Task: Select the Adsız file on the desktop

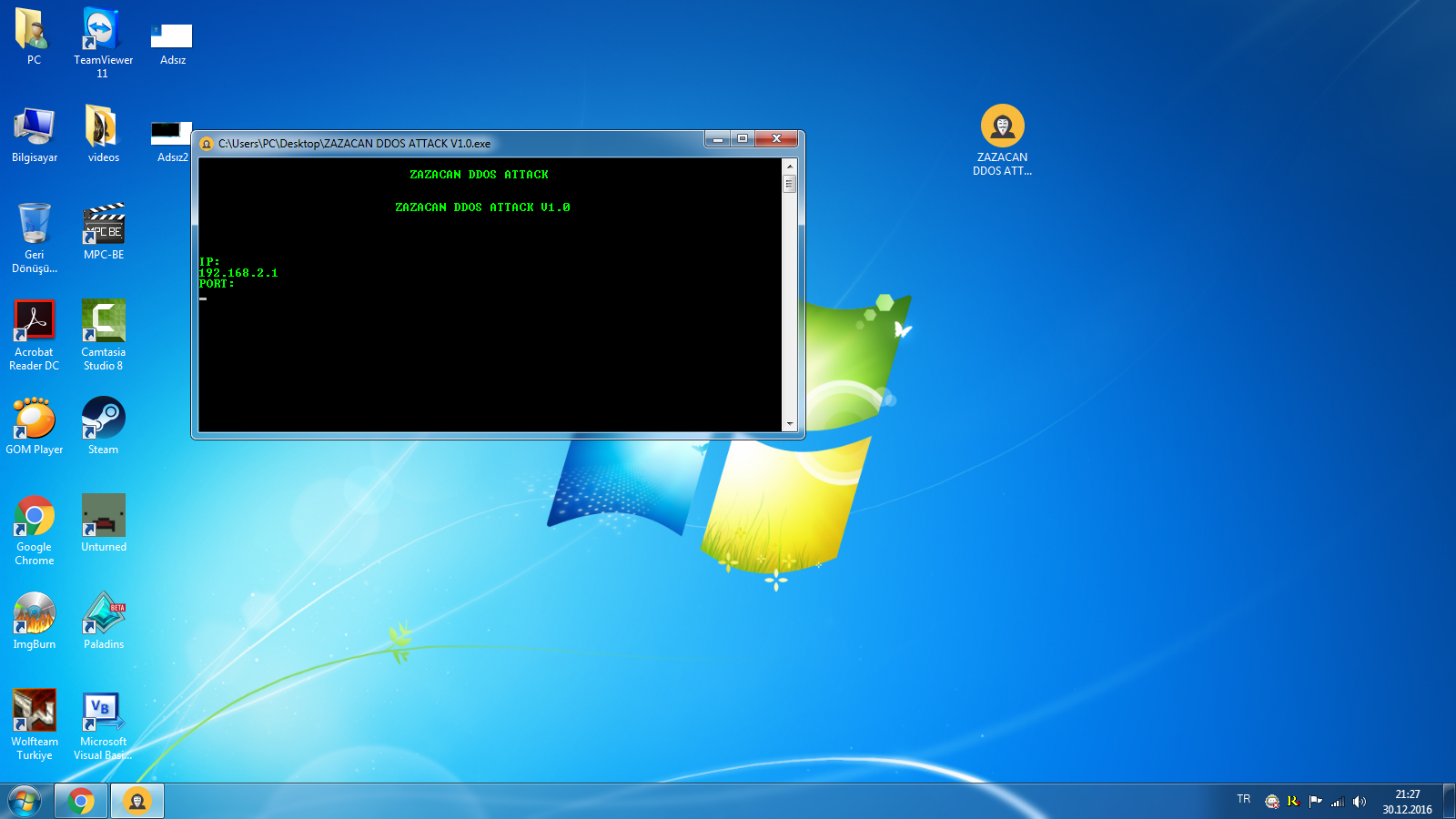Action: click(172, 44)
